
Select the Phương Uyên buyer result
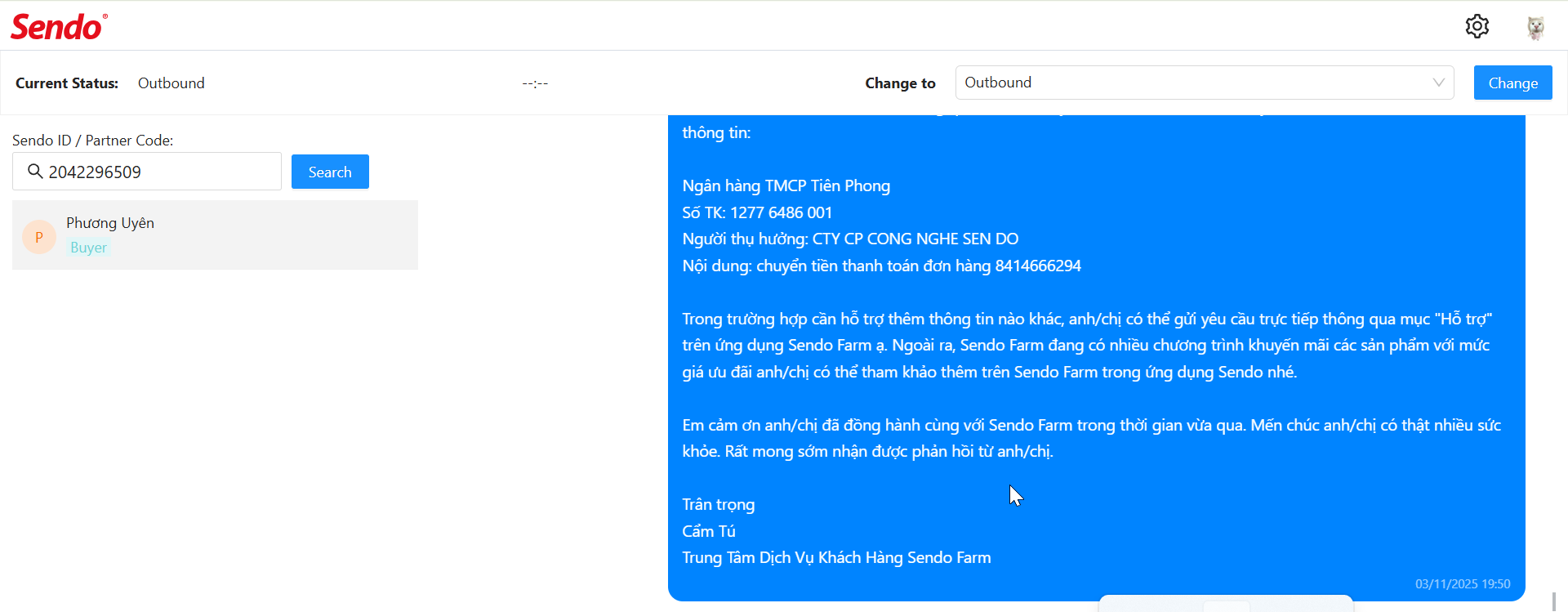click(215, 235)
